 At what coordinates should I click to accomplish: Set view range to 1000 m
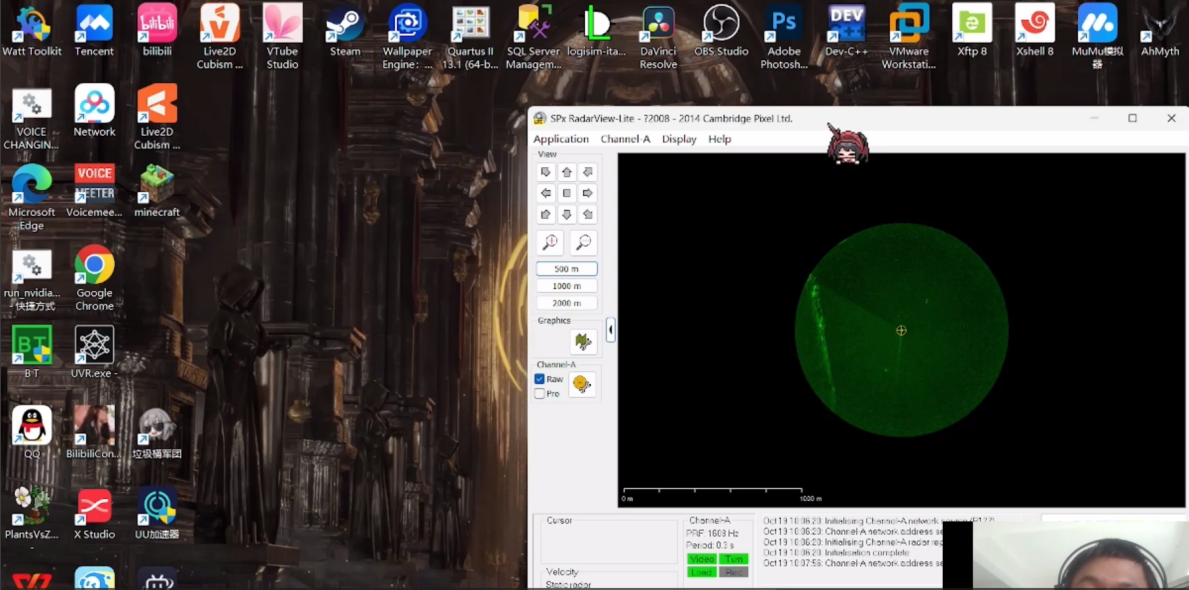click(566, 286)
